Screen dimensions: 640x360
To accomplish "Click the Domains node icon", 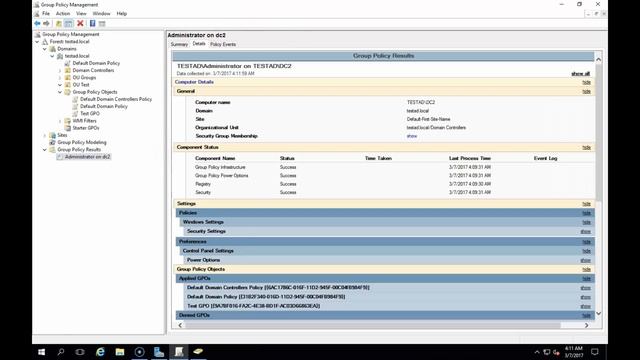I will click(53, 49).
